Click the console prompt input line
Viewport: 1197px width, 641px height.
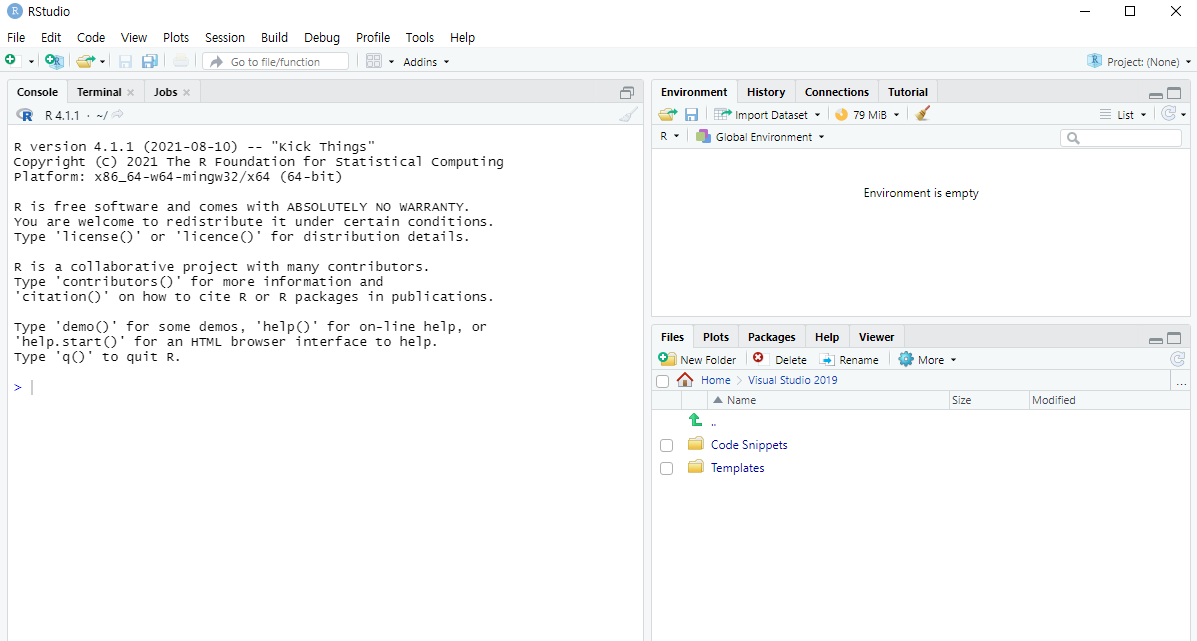(x=326, y=388)
